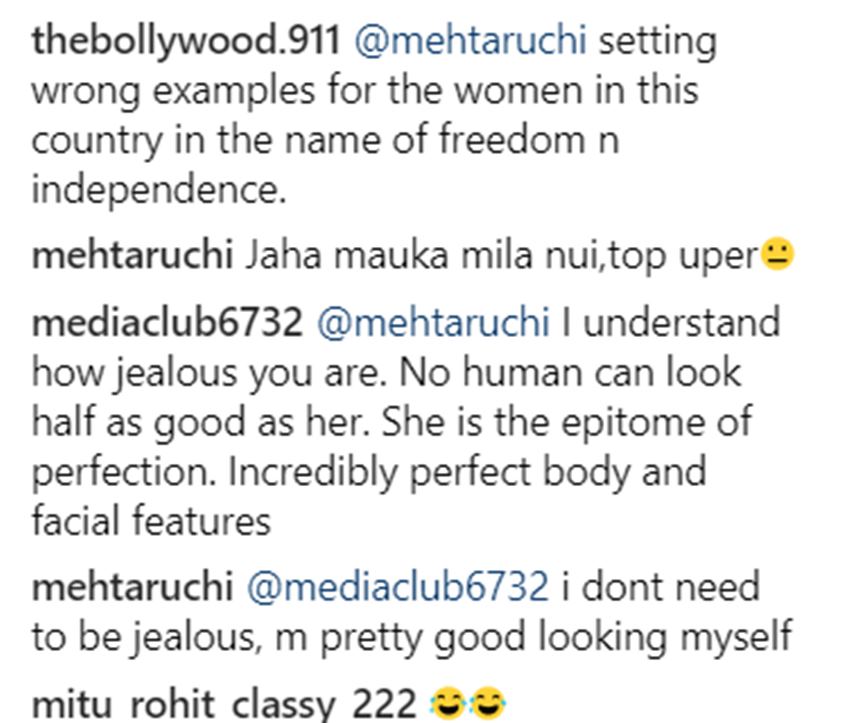Click the word 'independence.' in first comment
Viewport: 850px width, 723px height.
coord(158,189)
